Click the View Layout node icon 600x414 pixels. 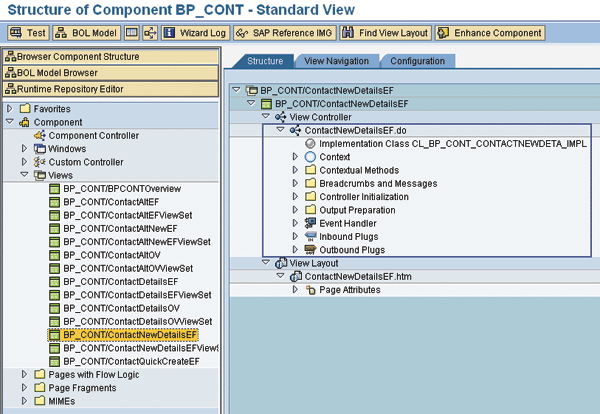pos(280,263)
